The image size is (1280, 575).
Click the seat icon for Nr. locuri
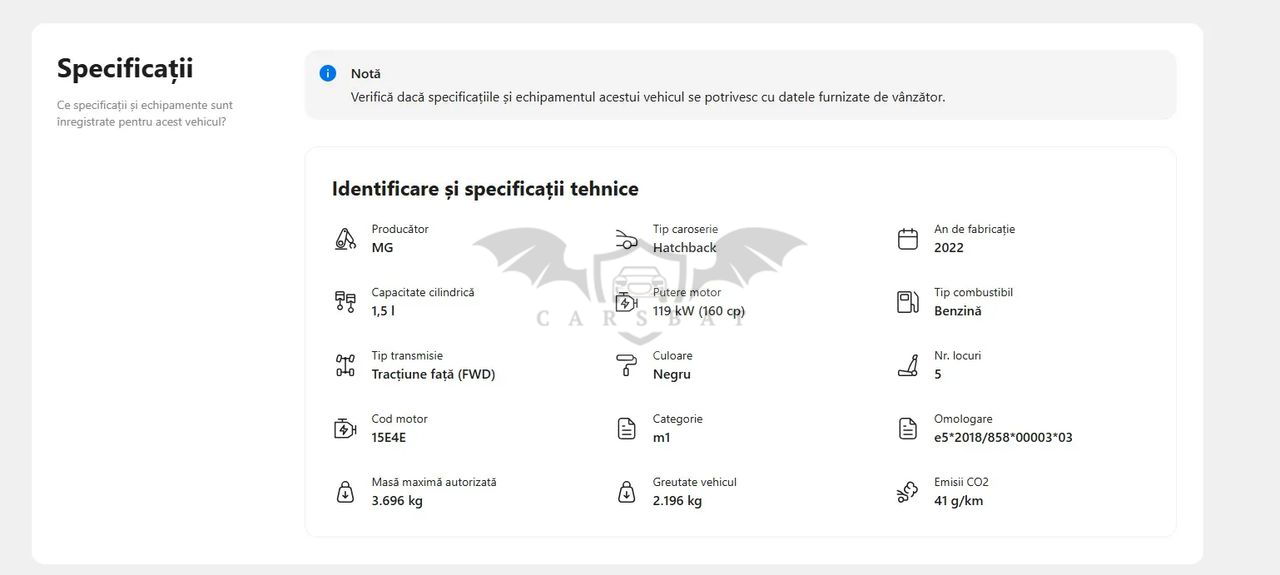(x=907, y=365)
